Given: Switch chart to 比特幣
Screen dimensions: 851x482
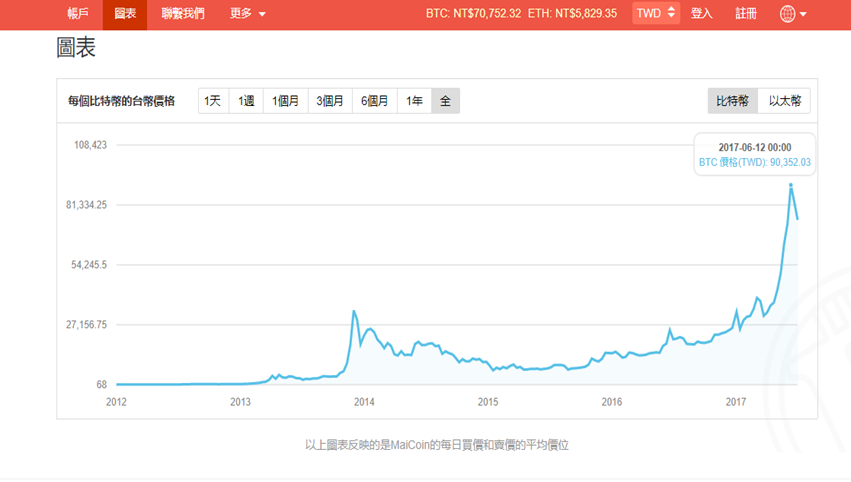Looking at the screenshot, I should pos(733,101).
